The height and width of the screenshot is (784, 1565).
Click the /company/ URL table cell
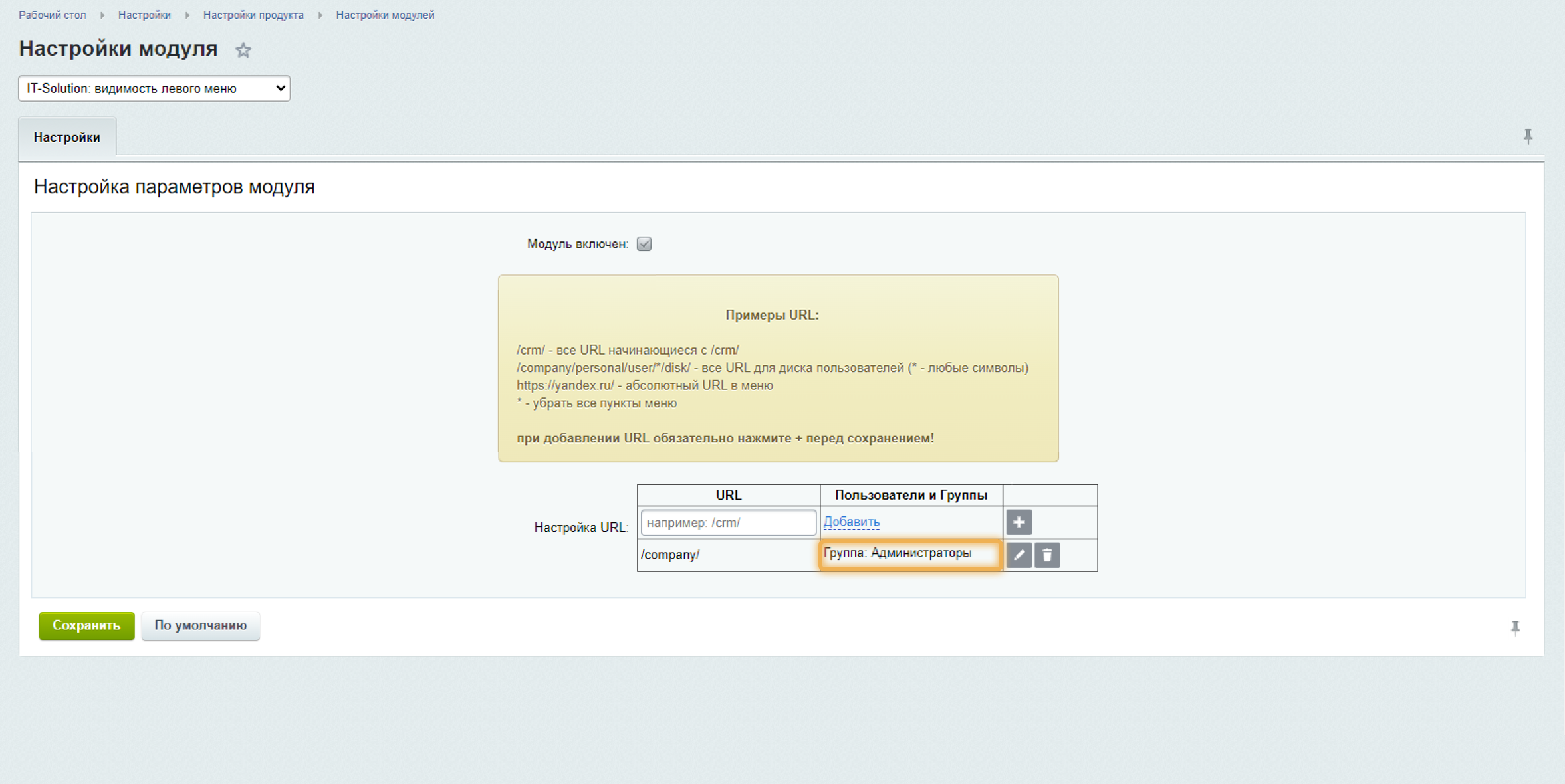click(727, 555)
